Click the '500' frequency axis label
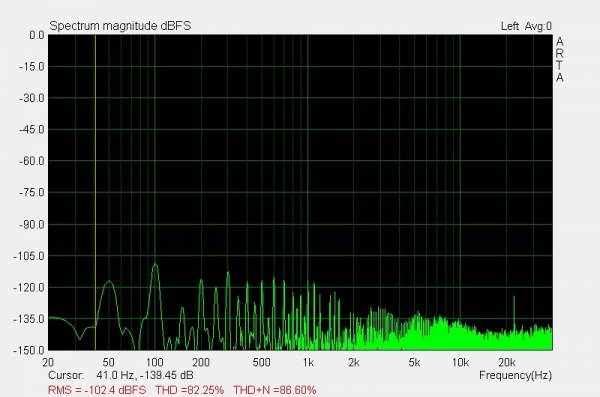The height and width of the screenshot is (397, 600). [262, 362]
